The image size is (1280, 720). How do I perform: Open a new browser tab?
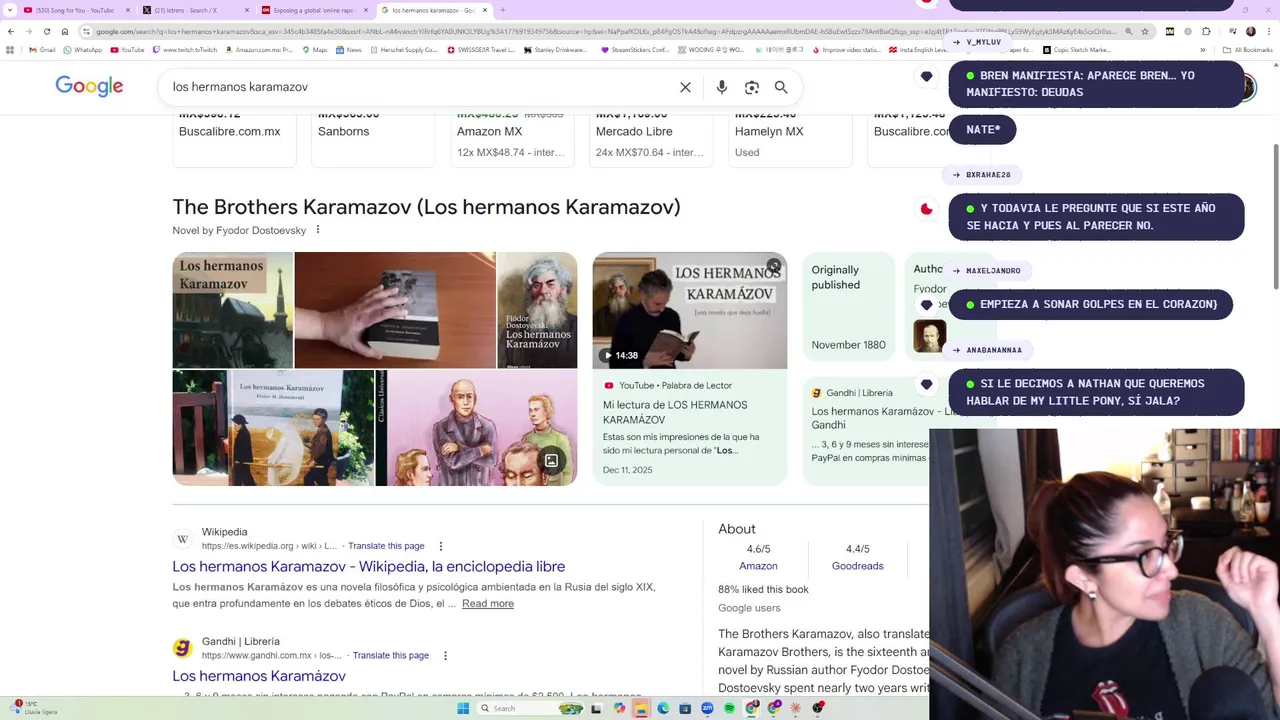pyautogui.click(x=502, y=10)
